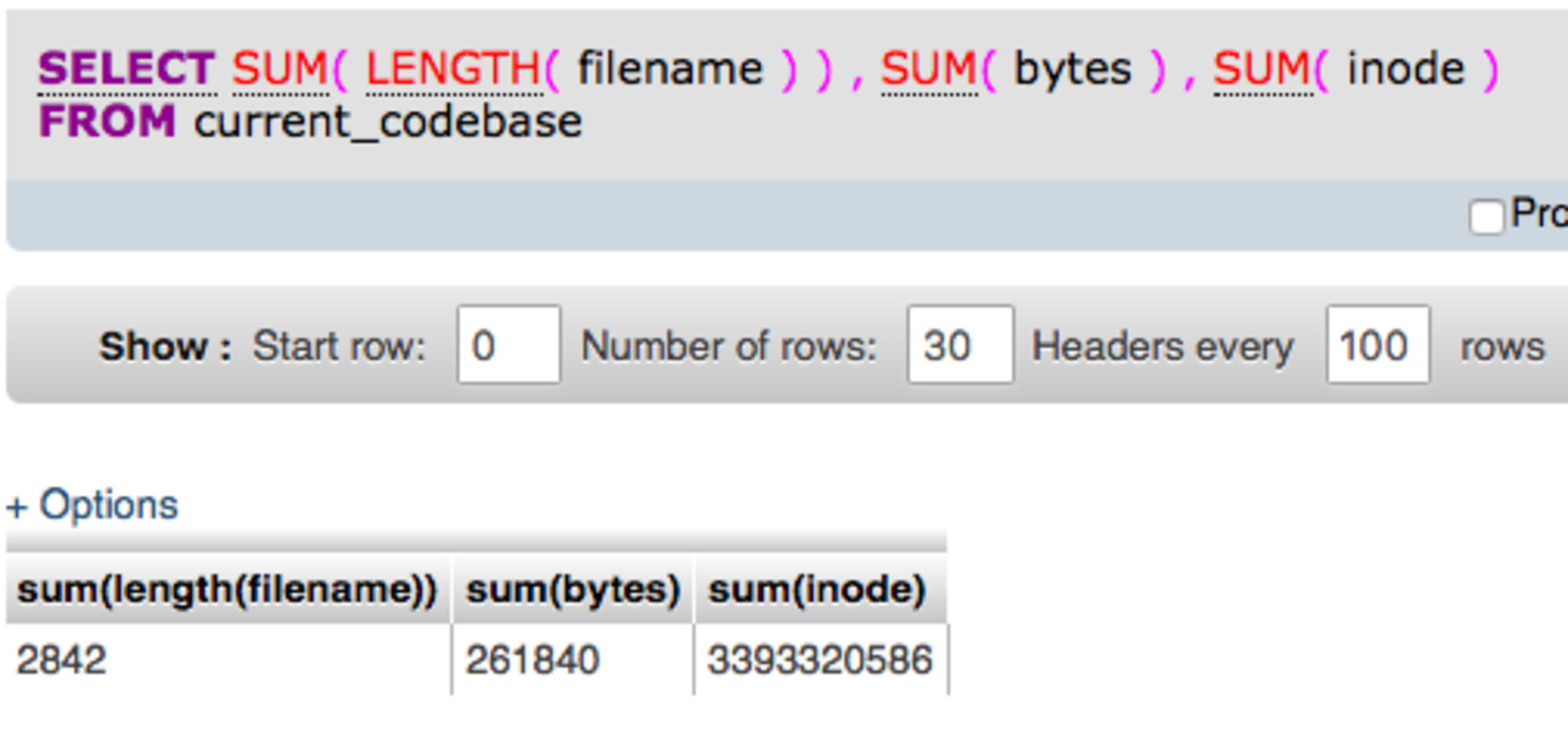
Task: Focus the Number of rows field
Action: [x=960, y=345]
